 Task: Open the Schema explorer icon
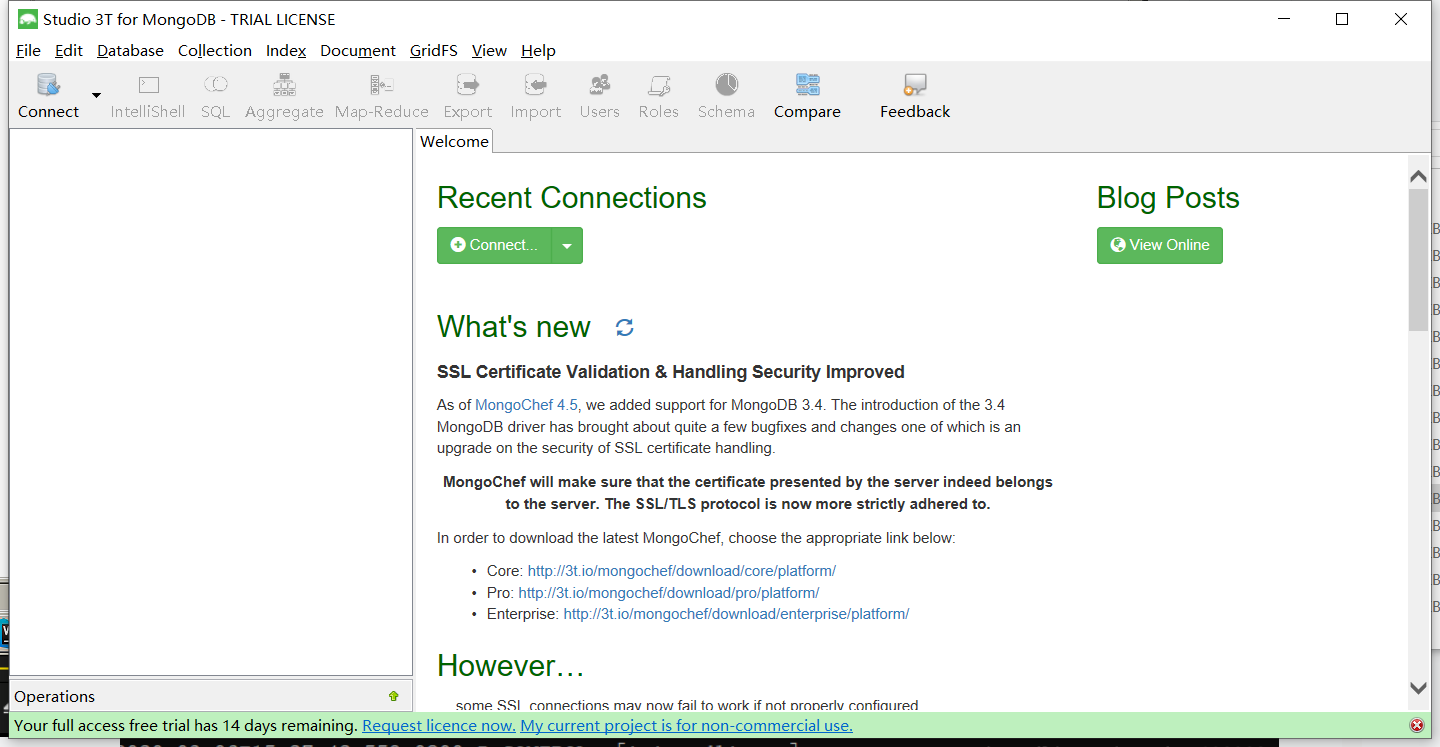point(726,96)
